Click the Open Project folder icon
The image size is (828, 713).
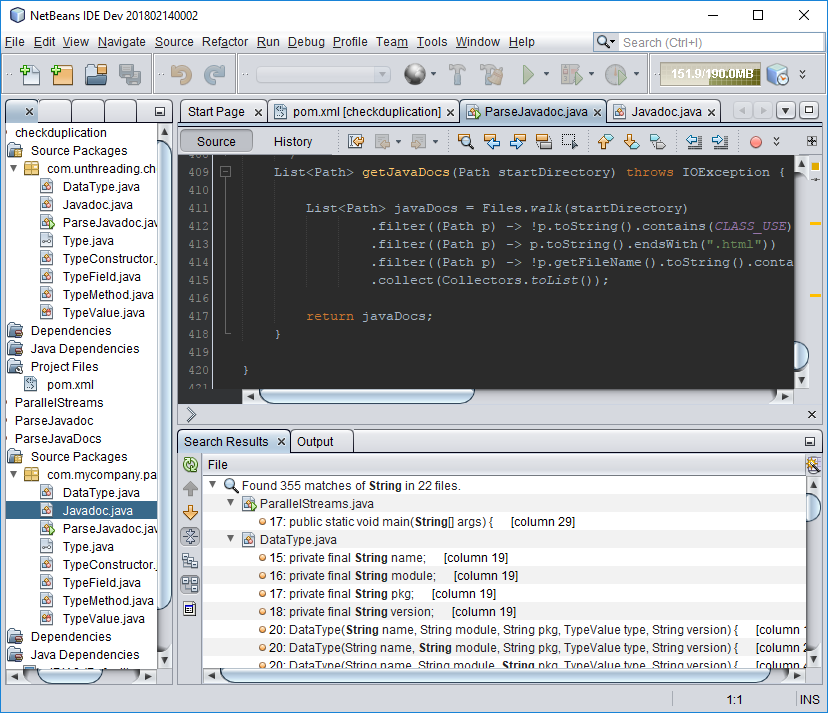click(x=96, y=74)
